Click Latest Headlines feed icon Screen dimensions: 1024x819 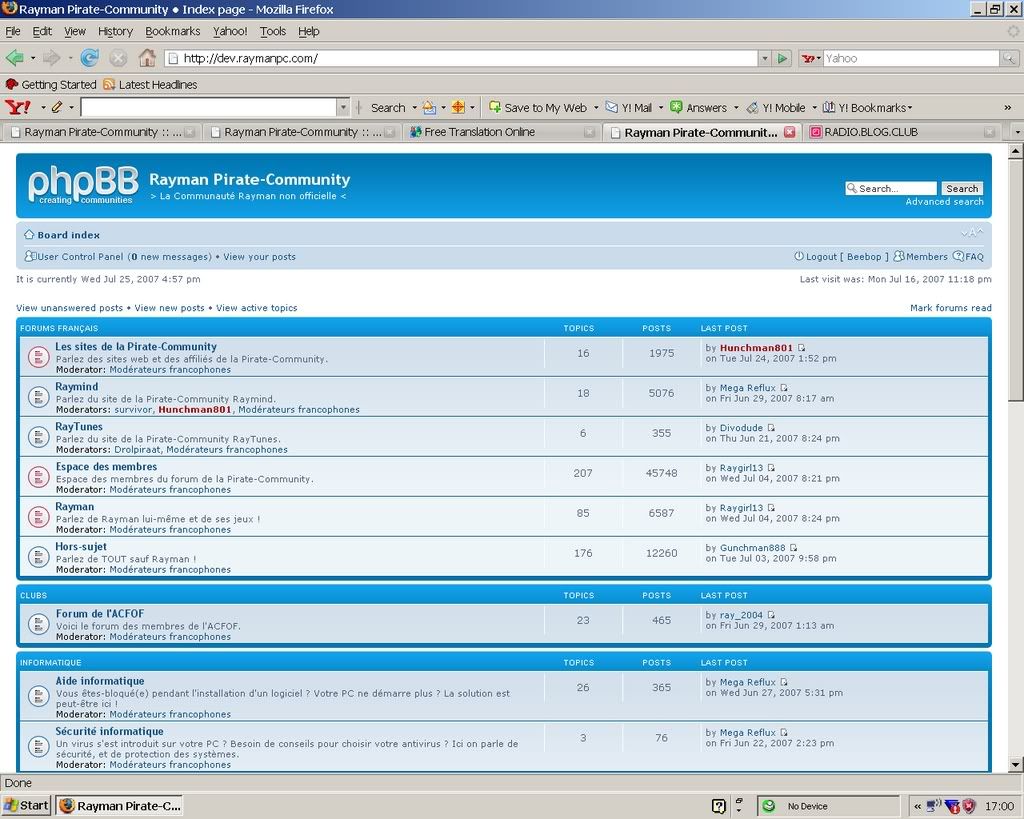[109, 84]
